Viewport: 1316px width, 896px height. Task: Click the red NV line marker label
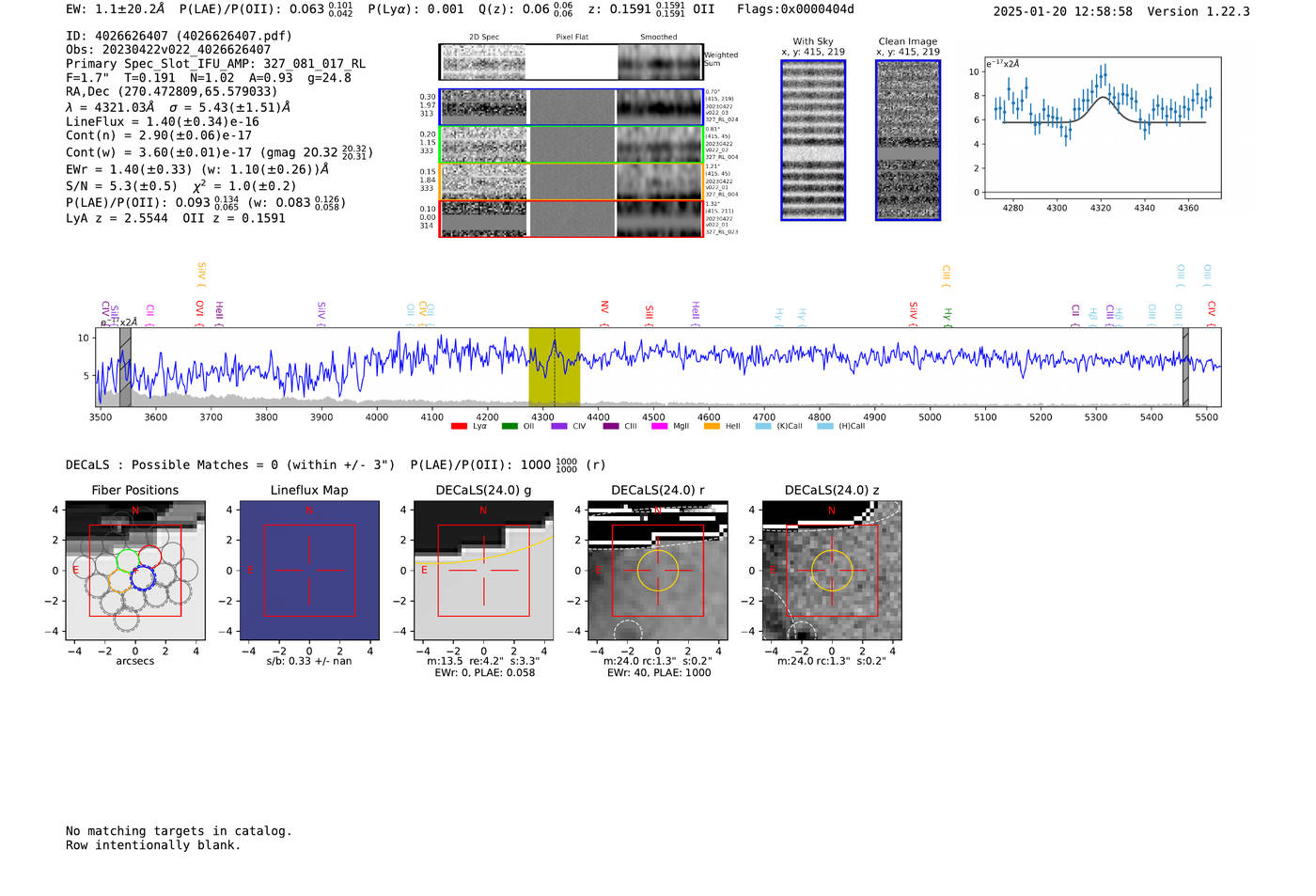(x=604, y=311)
